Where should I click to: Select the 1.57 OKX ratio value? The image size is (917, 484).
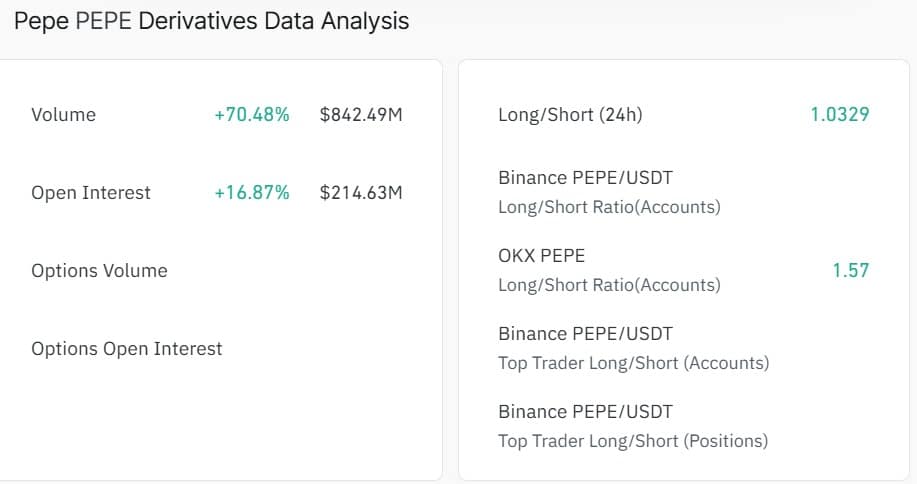click(851, 270)
